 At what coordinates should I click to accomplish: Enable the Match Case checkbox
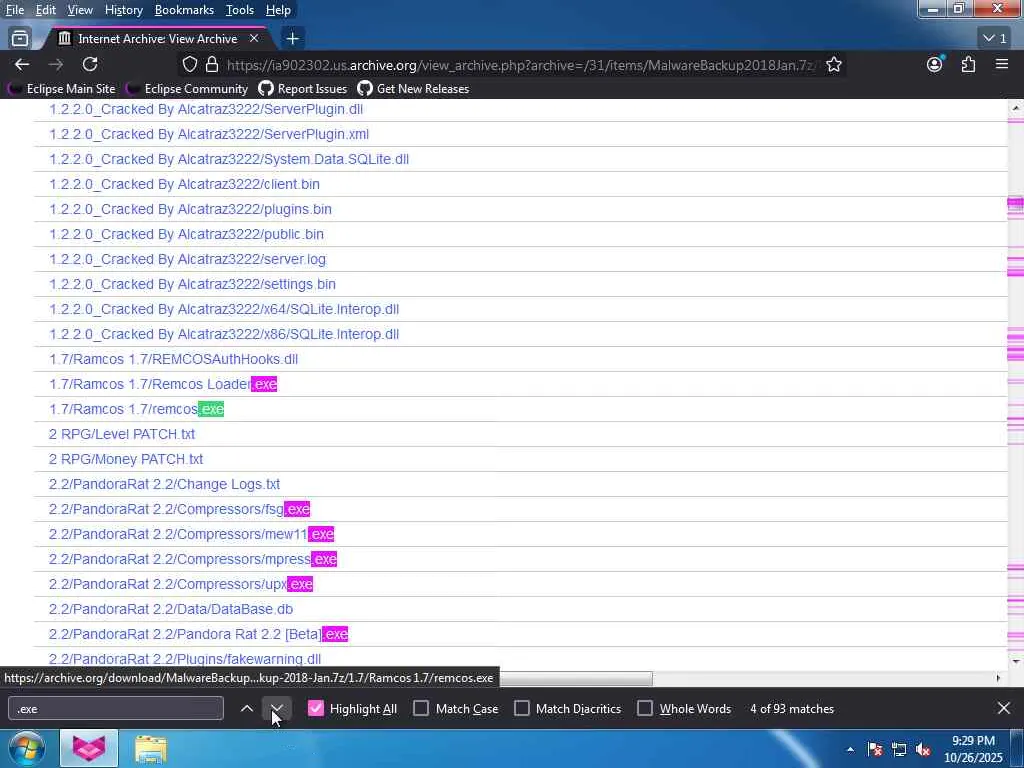[421, 709]
